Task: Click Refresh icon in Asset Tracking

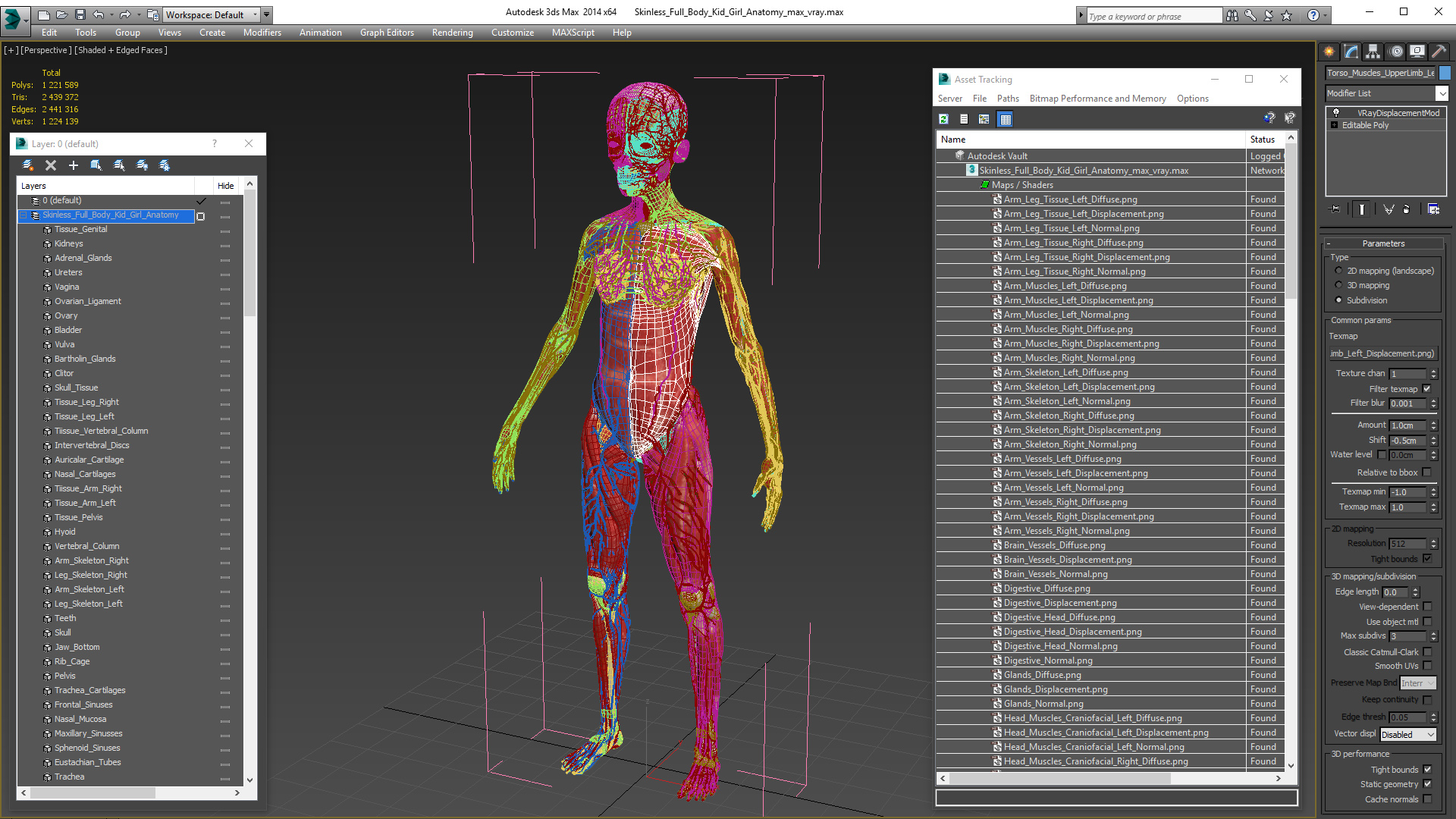Action: click(943, 119)
